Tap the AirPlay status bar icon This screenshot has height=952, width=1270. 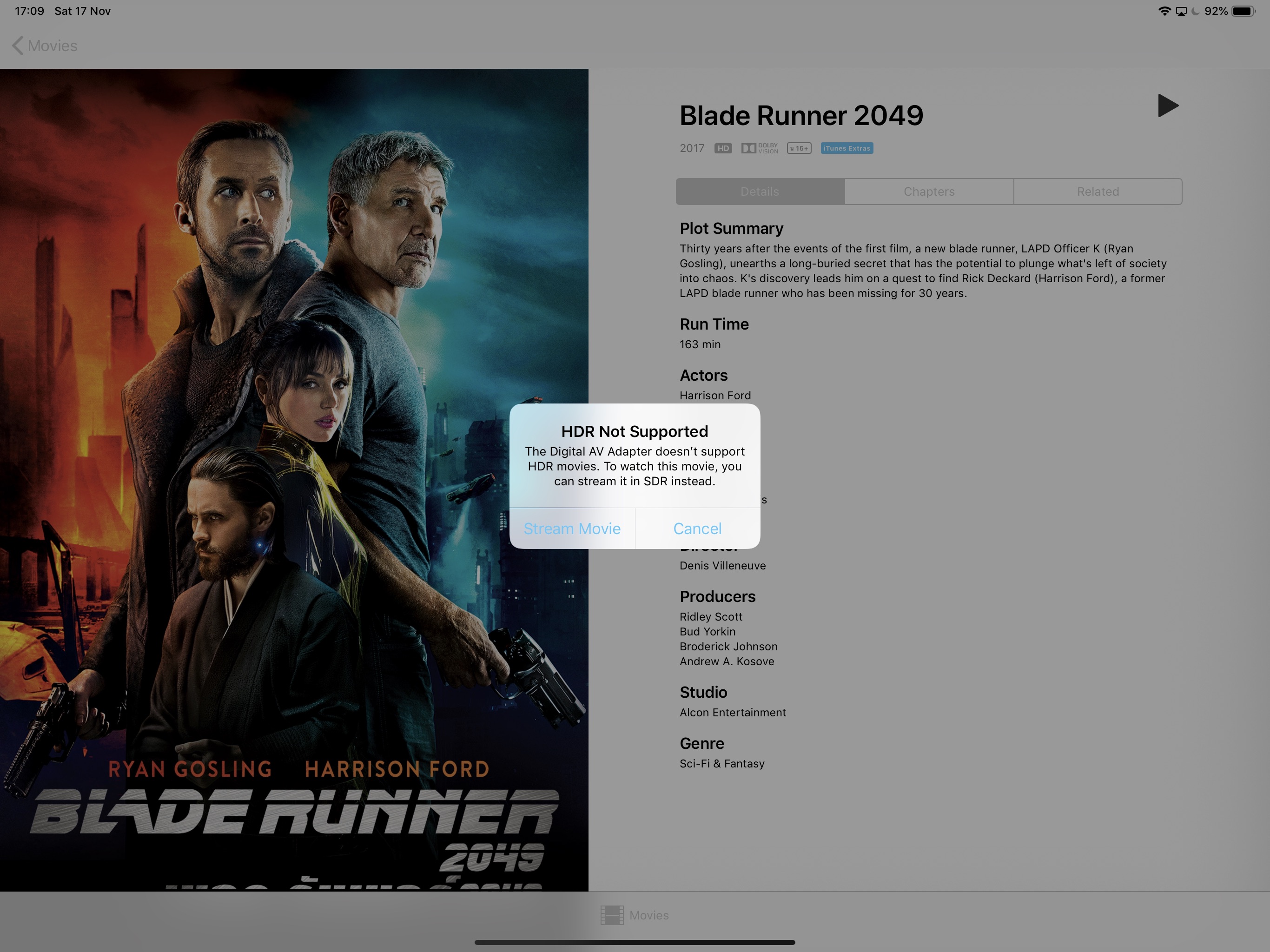(1181, 12)
